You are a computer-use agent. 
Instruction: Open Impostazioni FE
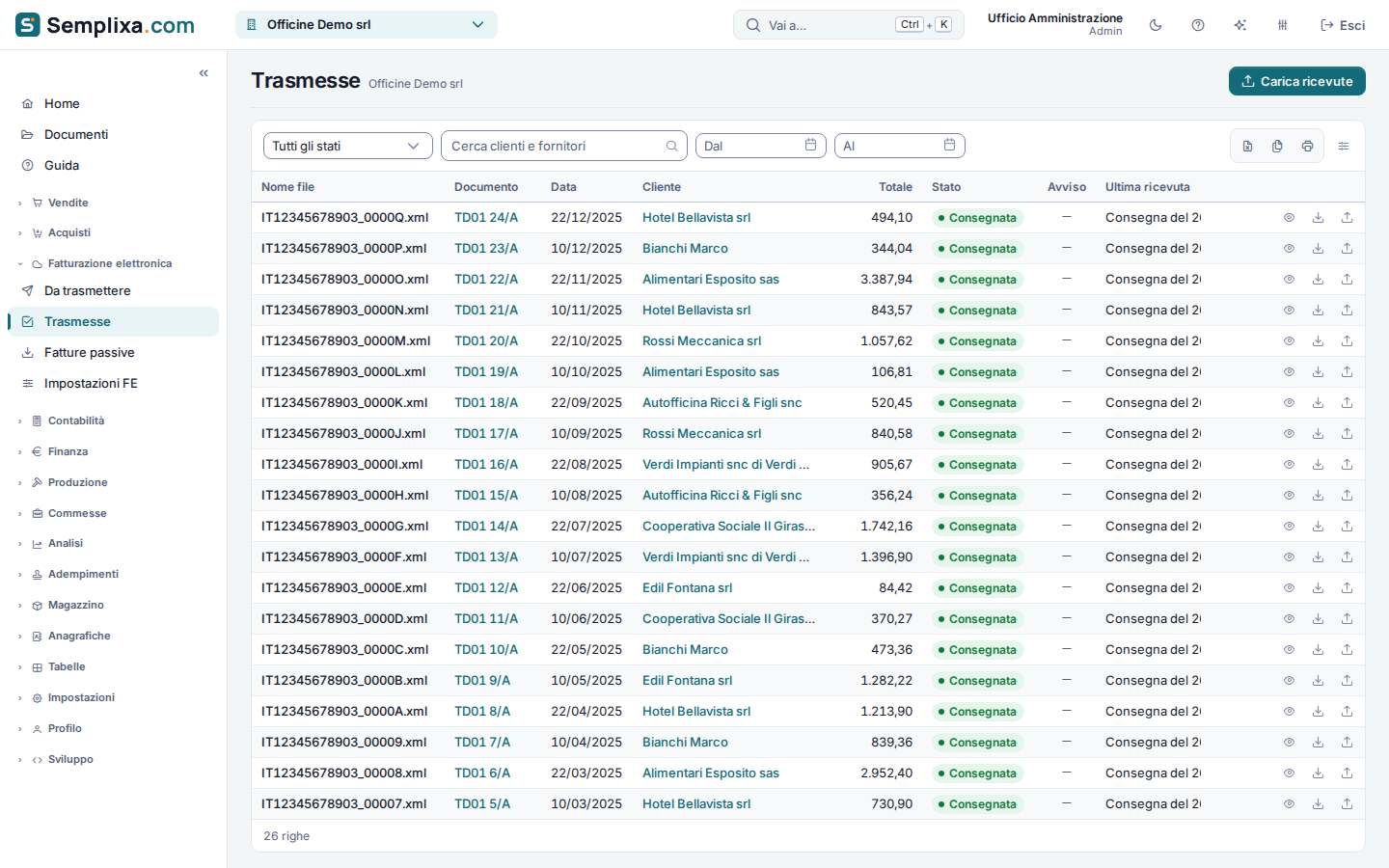click(x=114, y=384)
